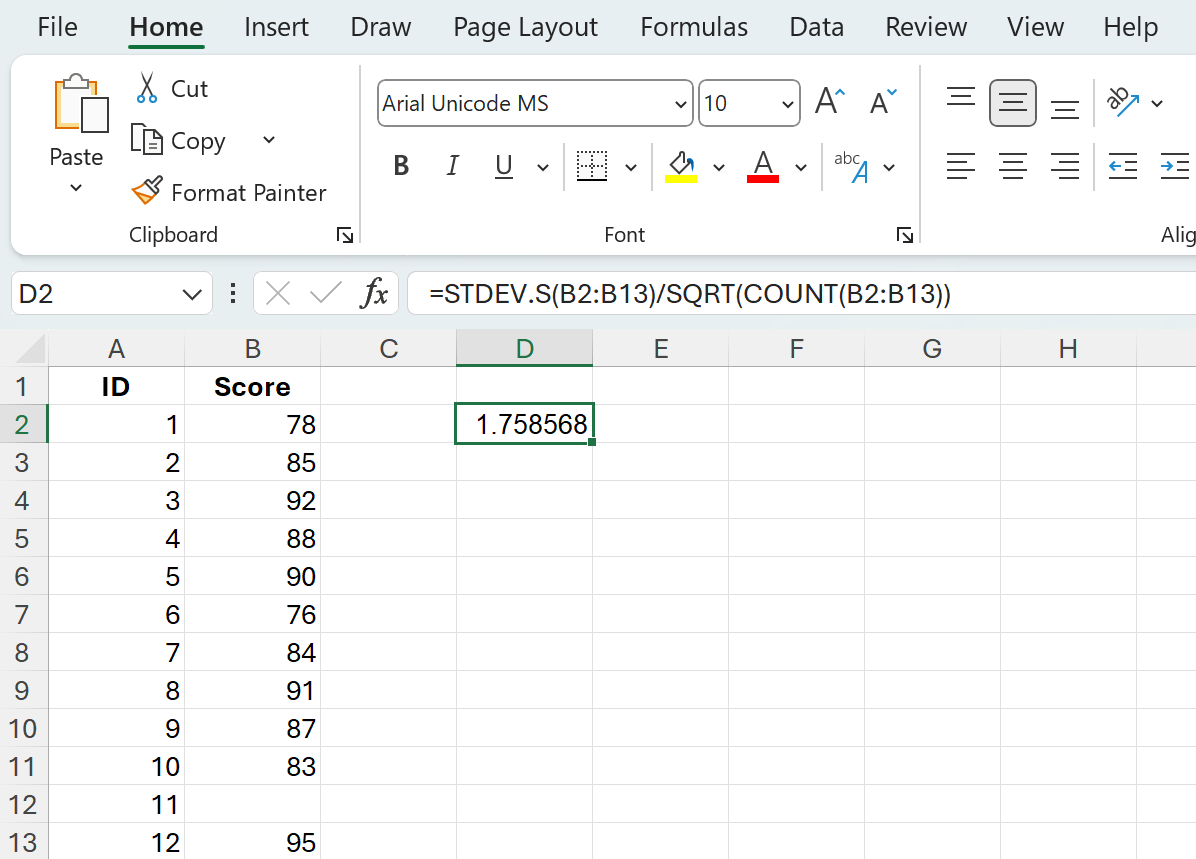Open the Borders tool
This screenshot has height=859, width=1196.
pyautogui.click(x=593, y=166)
